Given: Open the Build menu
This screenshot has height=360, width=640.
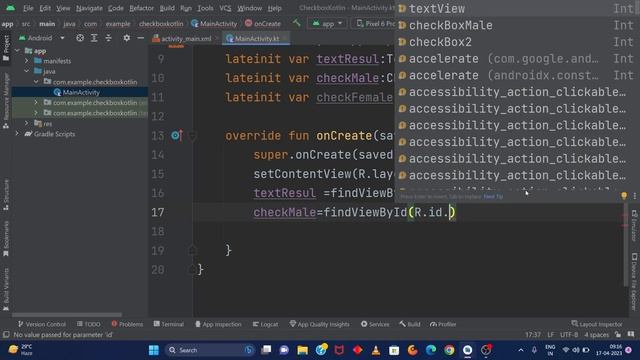Looking at the screenshot, I should pos(167,8).
